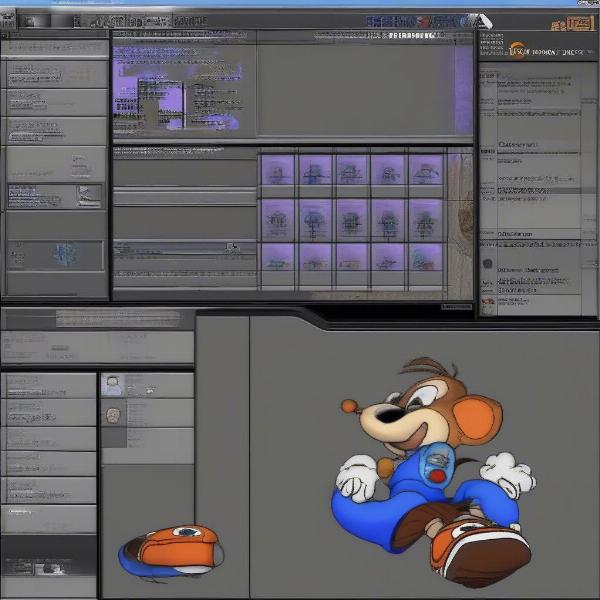Viewport: 600px width, 600px height.
Task: Select the first thumbnail in the grid's second row
Action: (x=277, y=221)
